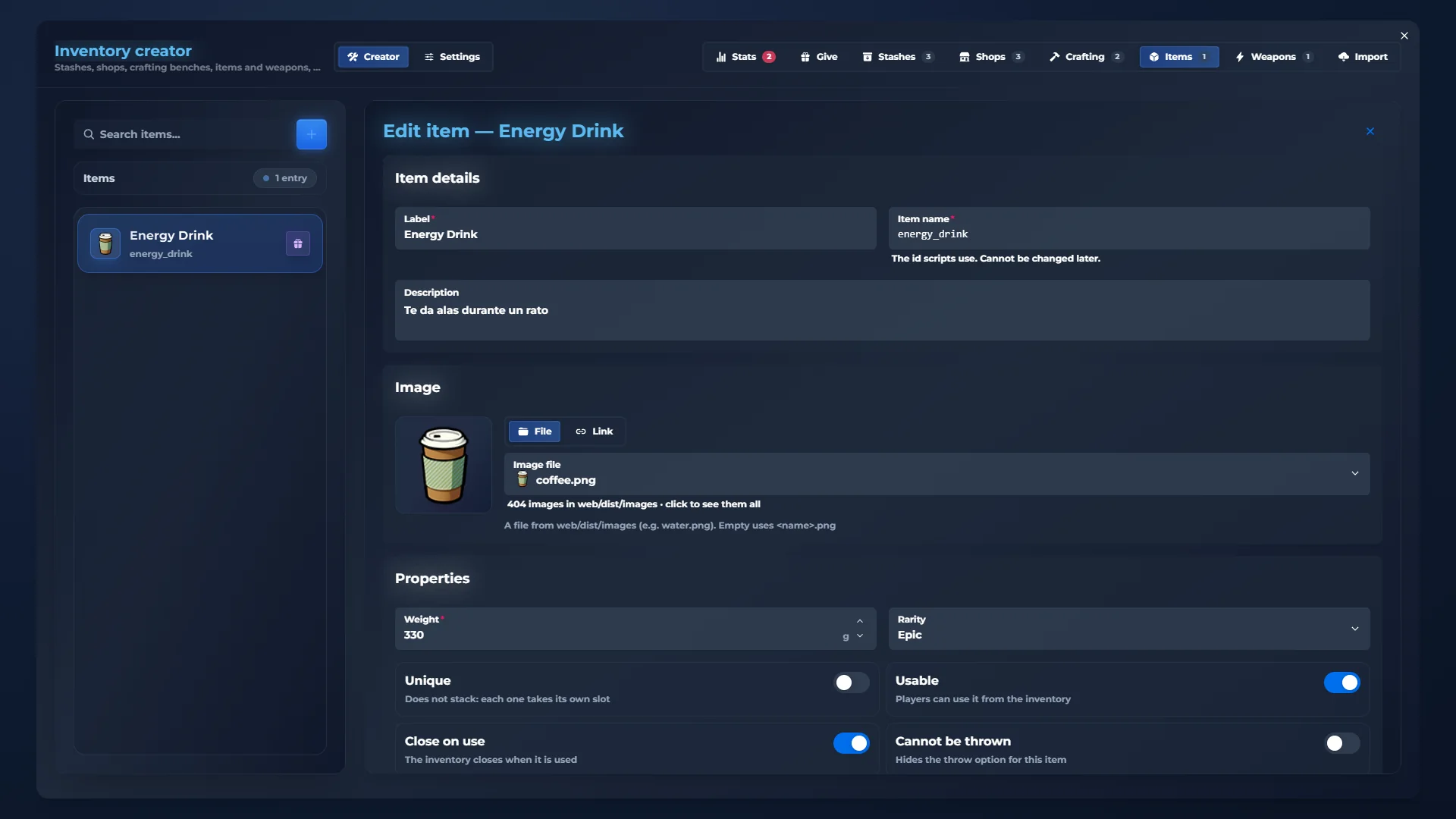Turn off Close on use
The width and height of the screenshot is (1456, 819).
852,743
